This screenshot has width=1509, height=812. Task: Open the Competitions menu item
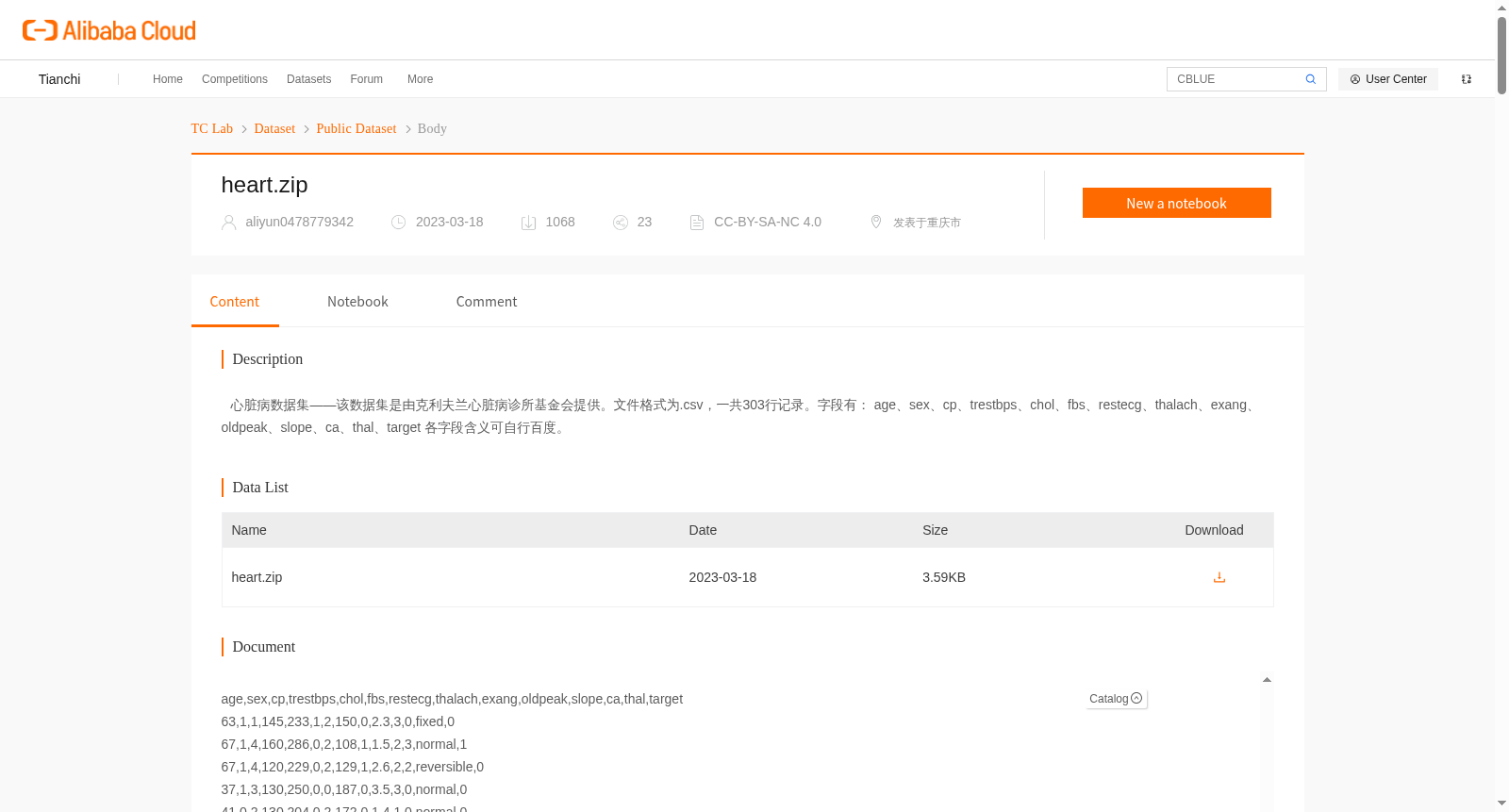235,79
